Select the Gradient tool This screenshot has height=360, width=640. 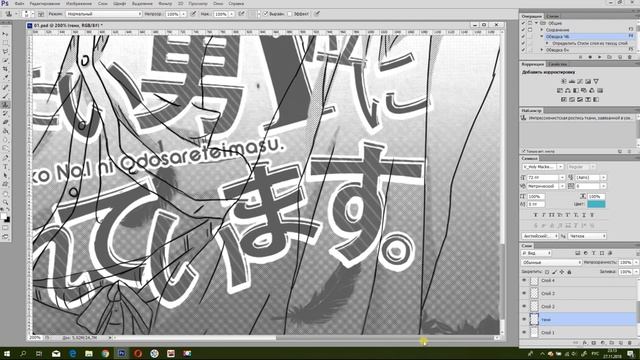(x=5, y=131)
